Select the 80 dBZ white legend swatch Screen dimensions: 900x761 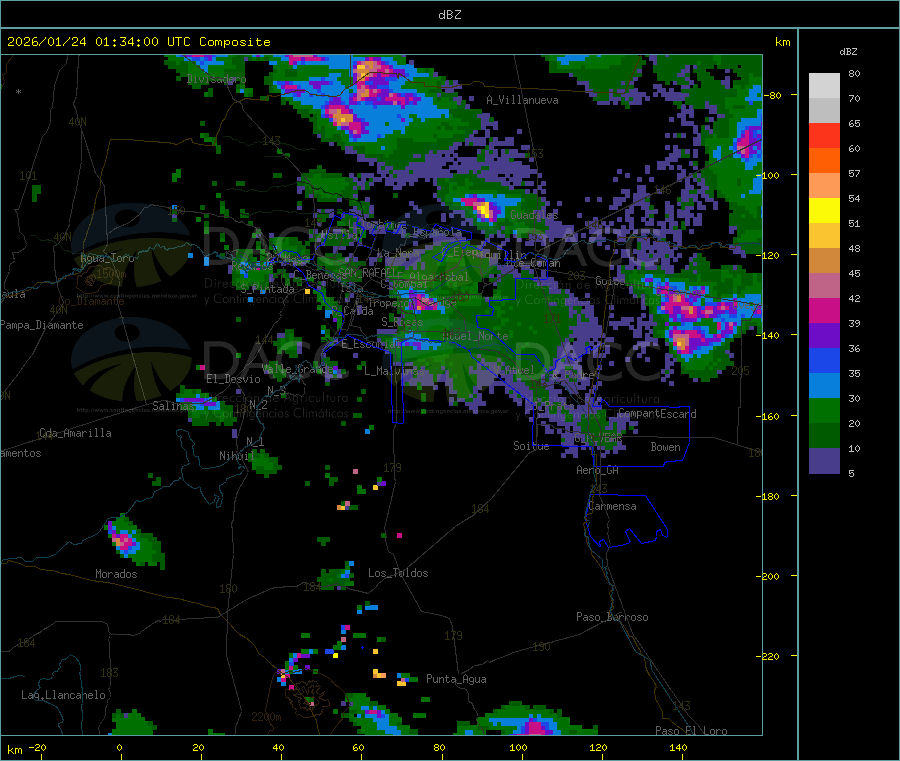pos(824,86)
